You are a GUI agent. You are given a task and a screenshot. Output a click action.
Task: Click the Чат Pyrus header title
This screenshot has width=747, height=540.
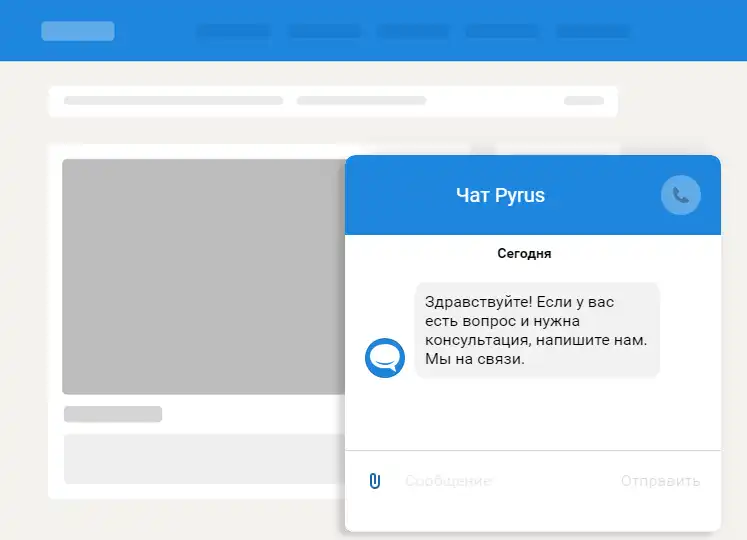click(500, 195)
